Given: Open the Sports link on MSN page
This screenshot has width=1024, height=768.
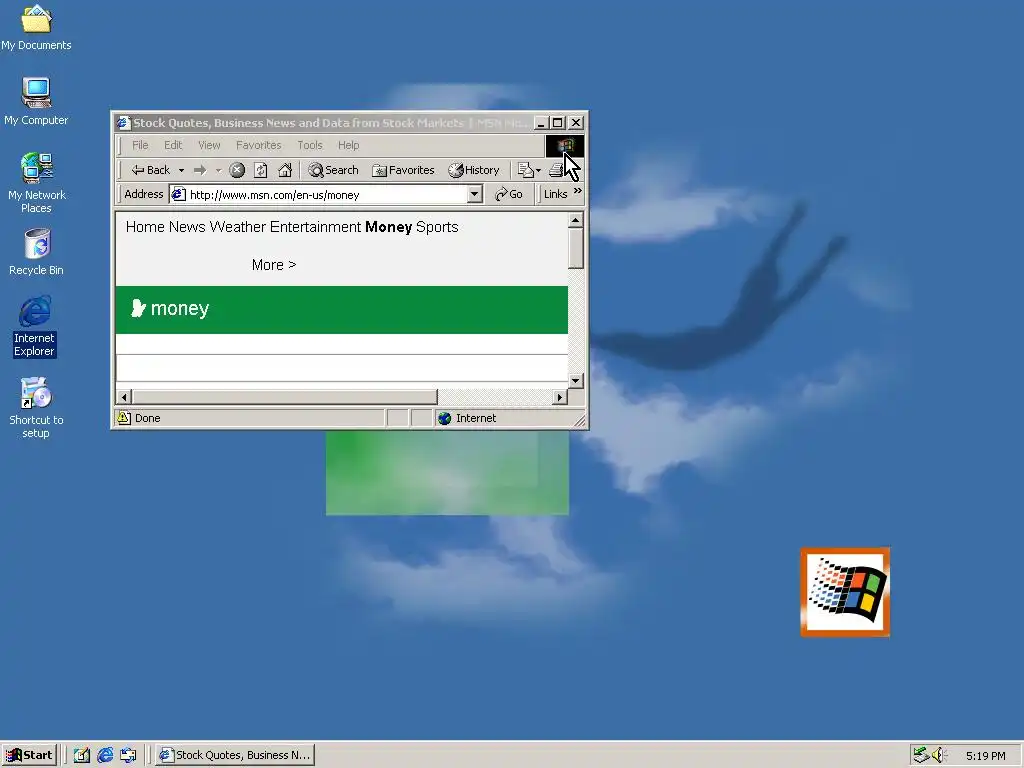Looking at the screenshot, I should 437,227.
